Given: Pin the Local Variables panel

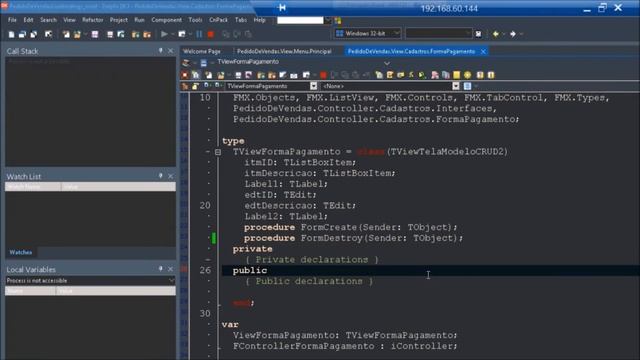Looking at the screenshot, I should [160, 269].
